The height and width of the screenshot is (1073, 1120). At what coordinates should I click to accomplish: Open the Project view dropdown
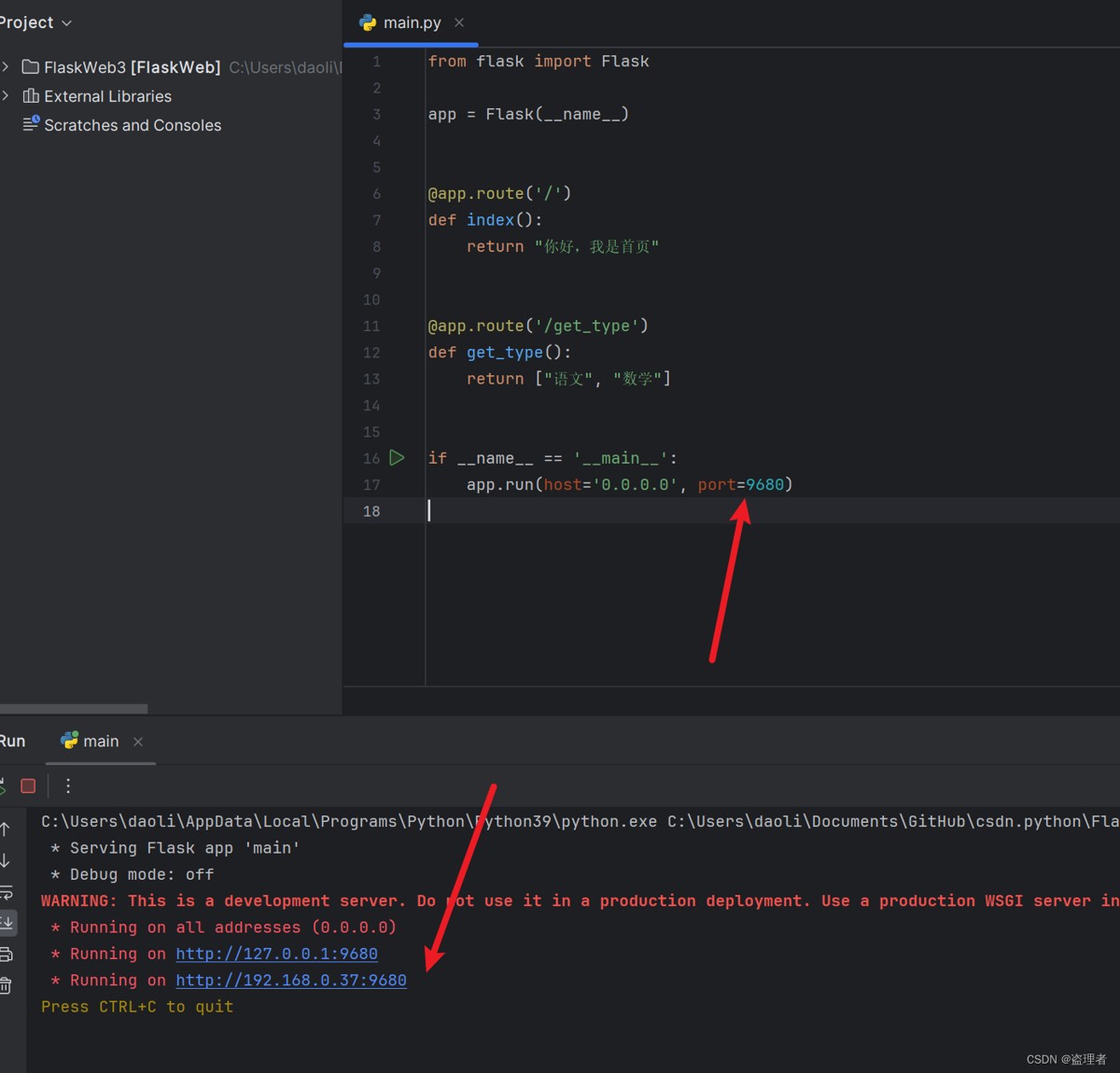[35, 22]
